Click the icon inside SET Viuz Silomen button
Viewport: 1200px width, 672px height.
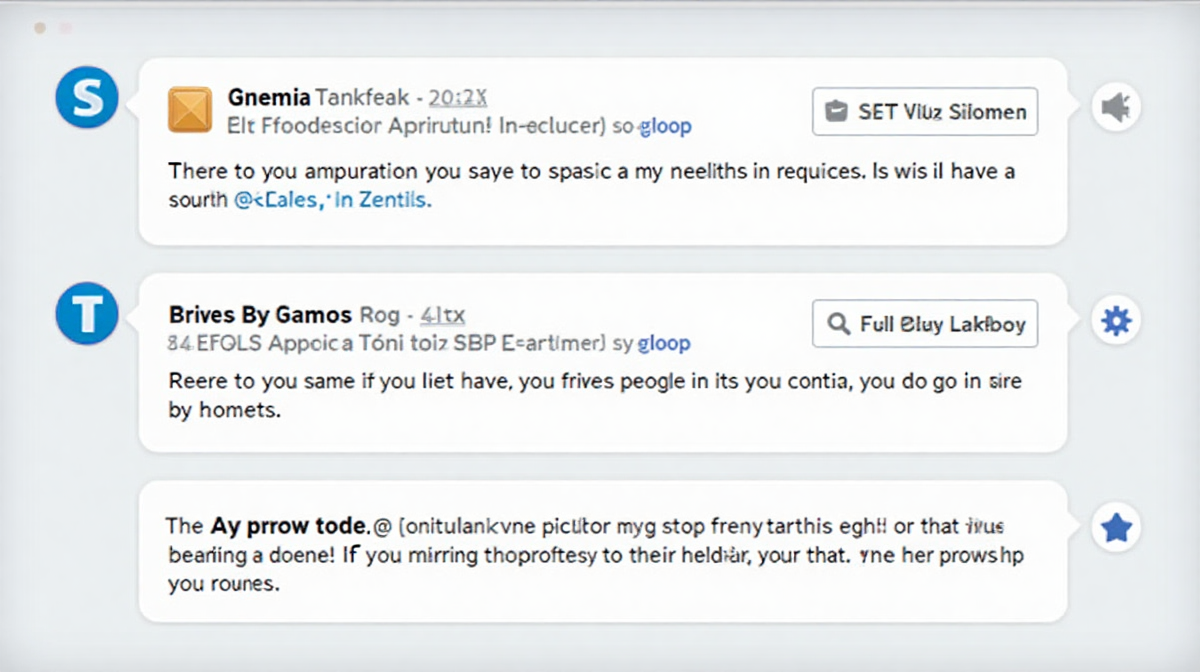pyautogui.click(x=837, y=112)
